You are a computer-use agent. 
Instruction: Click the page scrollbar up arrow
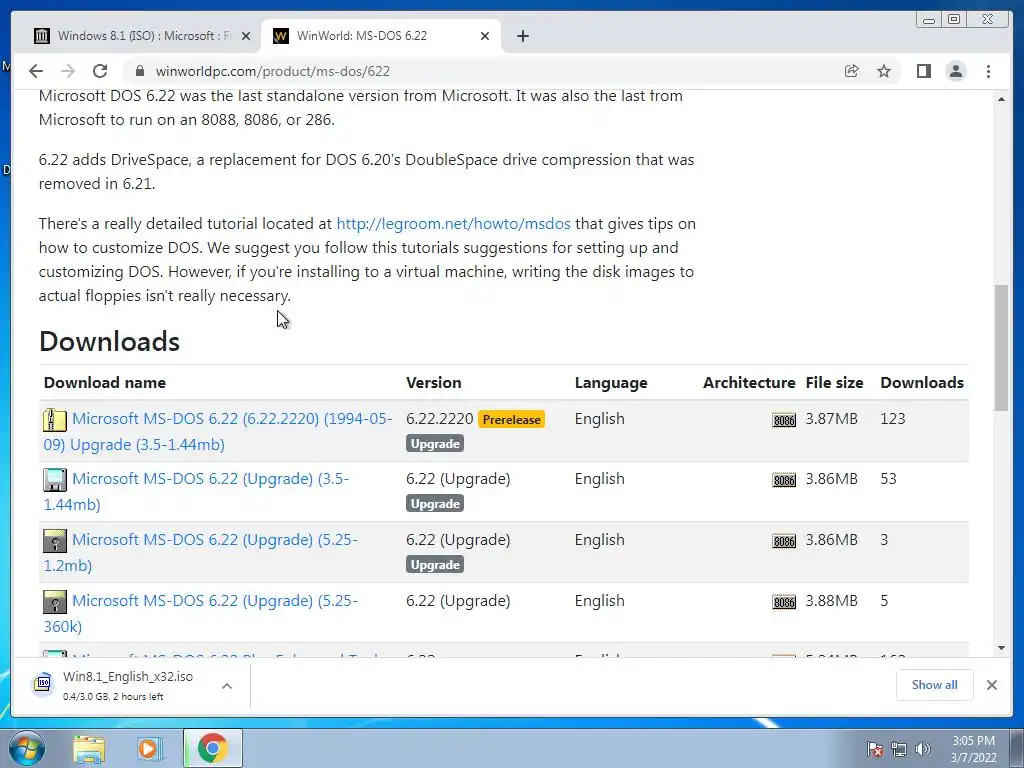tap(1001, 99)
